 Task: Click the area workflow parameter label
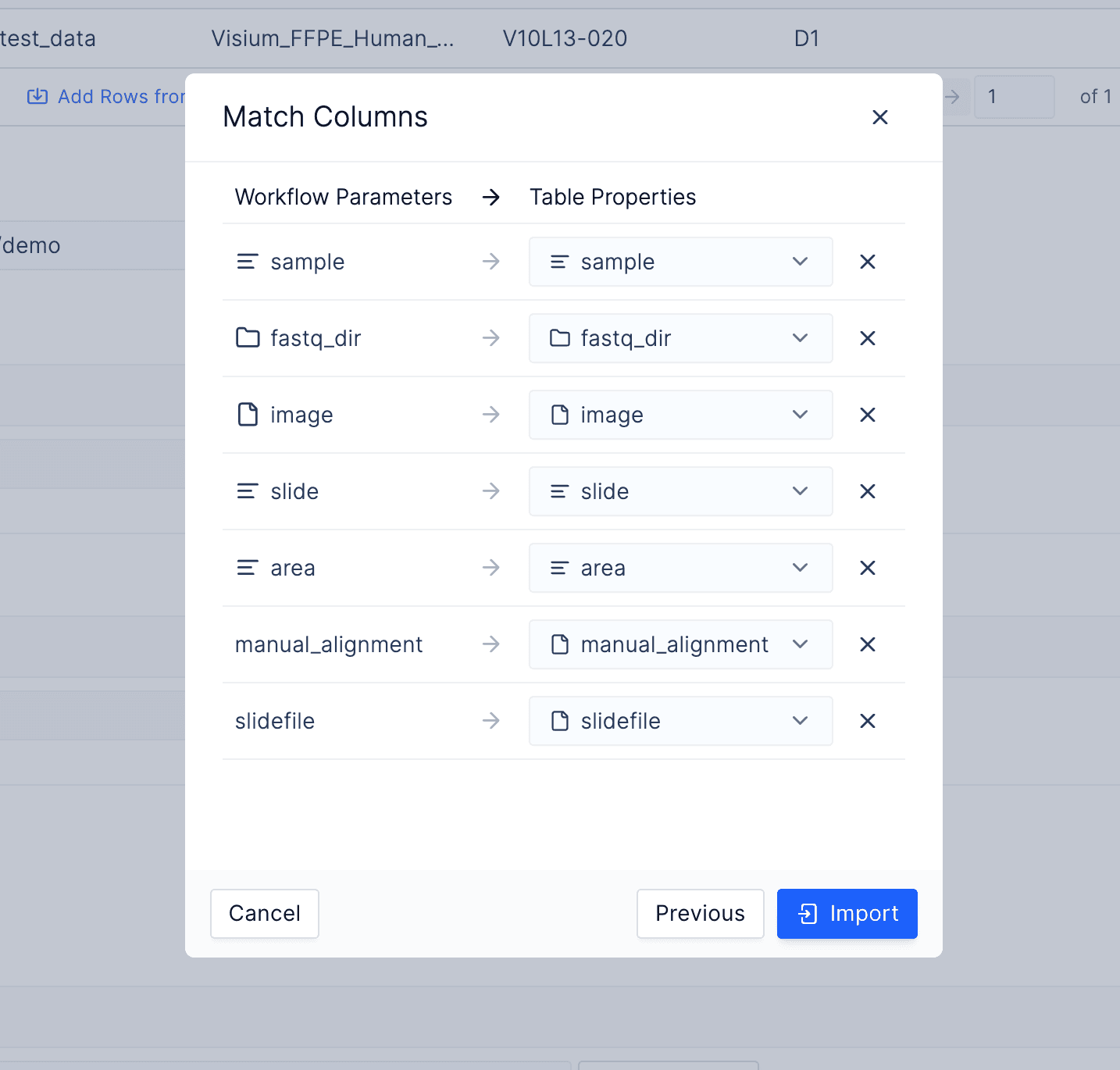coord(293,568)
